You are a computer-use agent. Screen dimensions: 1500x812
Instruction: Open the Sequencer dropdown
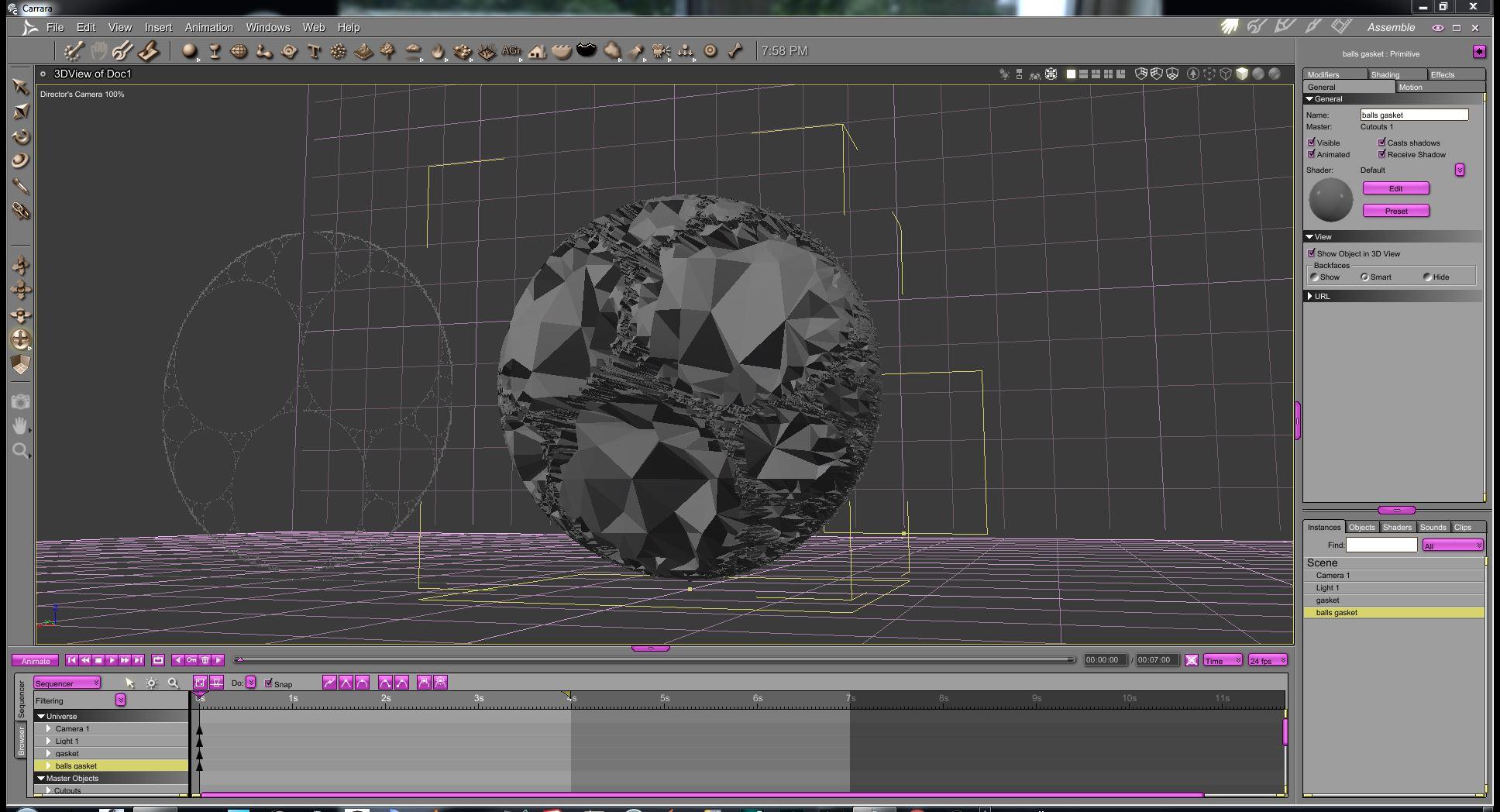[67, 683]
